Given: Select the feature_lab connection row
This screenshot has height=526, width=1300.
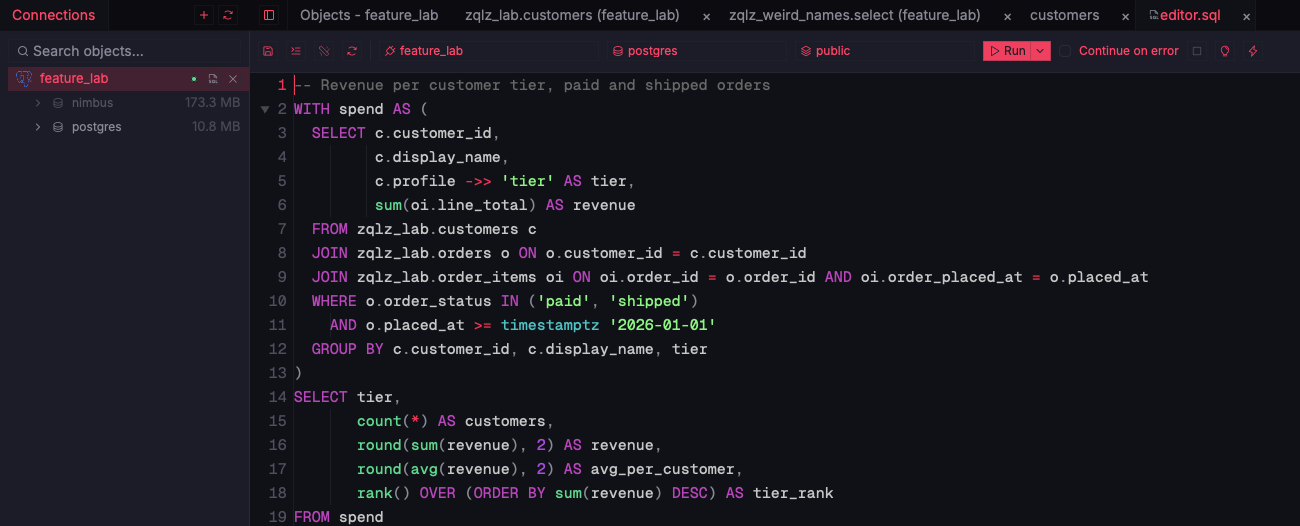Looking at the screenshot, I should pos(128,78).
